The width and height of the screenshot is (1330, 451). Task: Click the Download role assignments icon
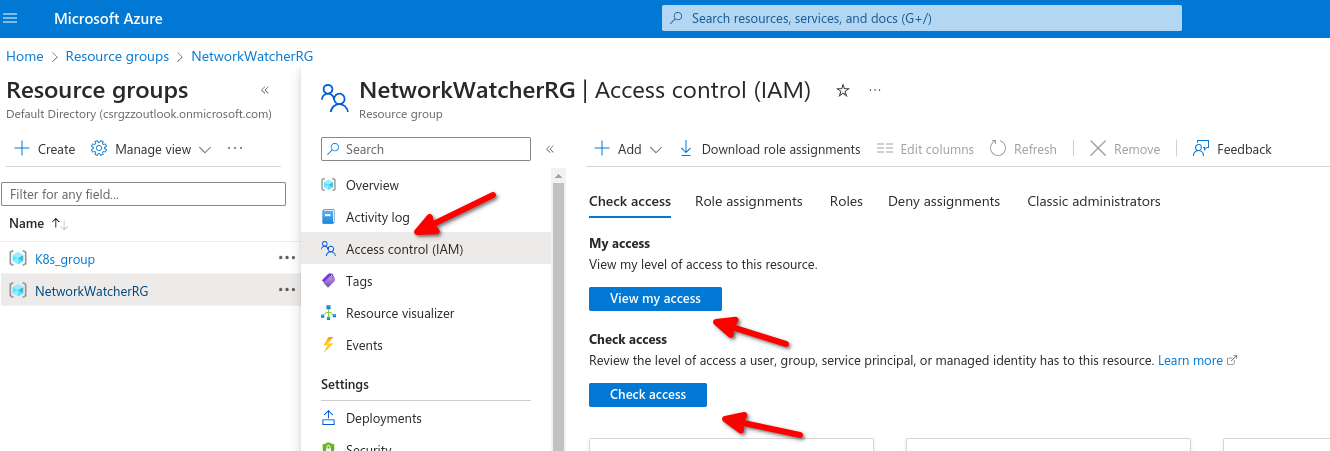coord(686,149)
